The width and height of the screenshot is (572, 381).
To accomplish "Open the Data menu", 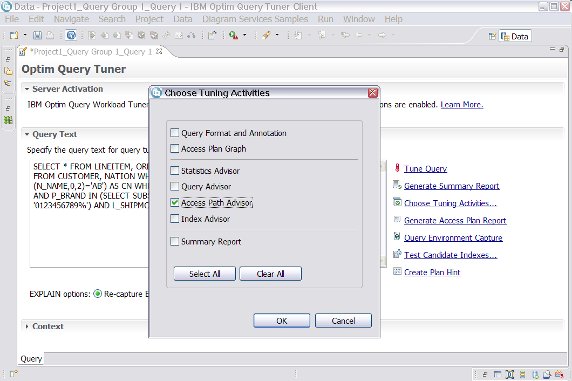I will point(183,19).
